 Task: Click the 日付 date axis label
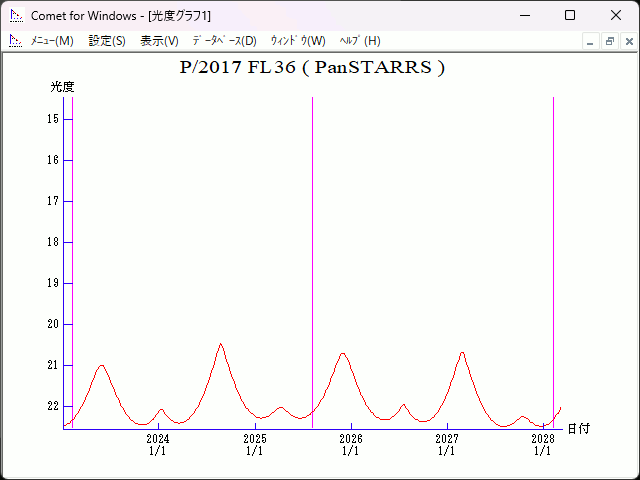click(578, 429)
